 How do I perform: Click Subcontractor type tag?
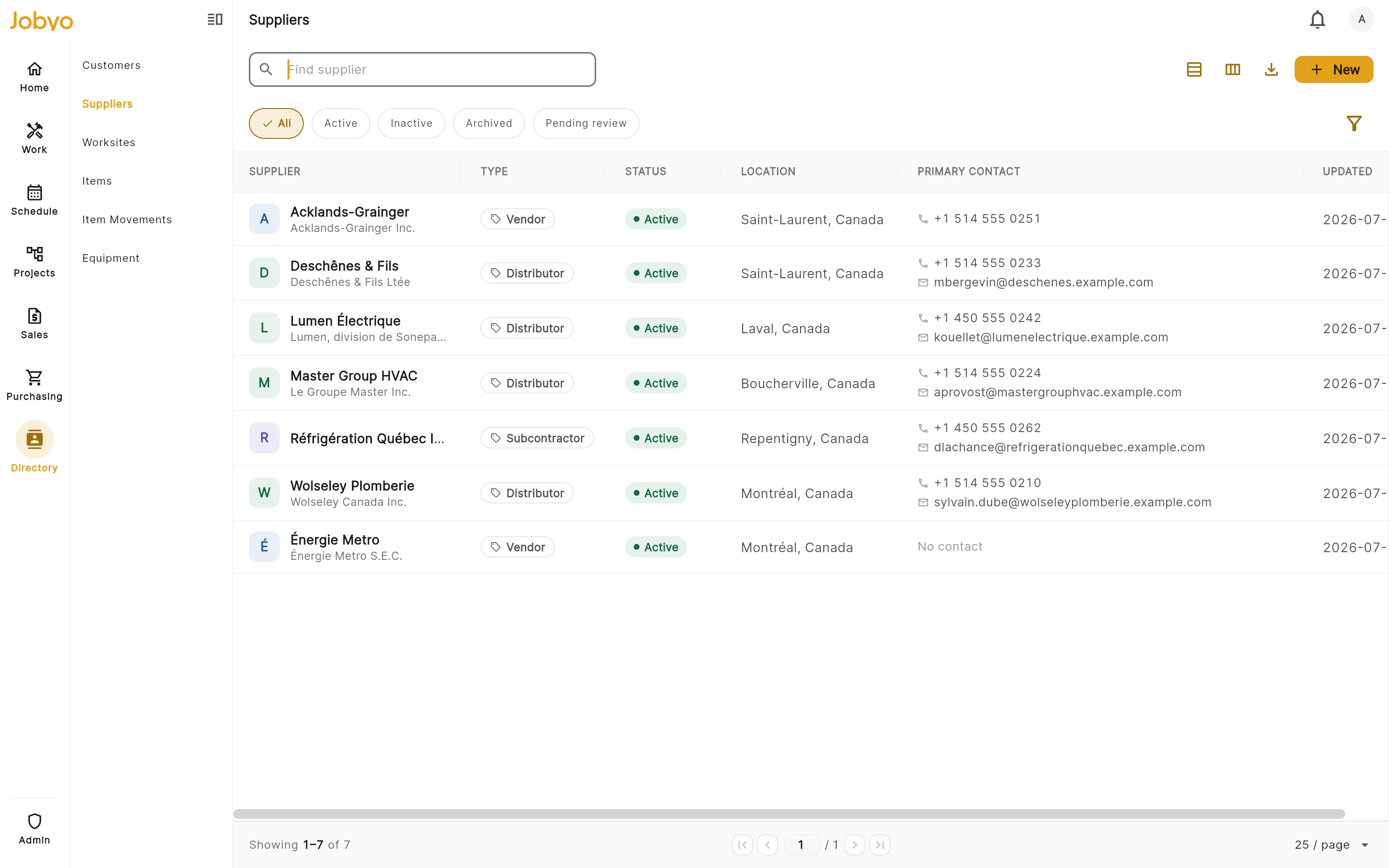[537, 438]
